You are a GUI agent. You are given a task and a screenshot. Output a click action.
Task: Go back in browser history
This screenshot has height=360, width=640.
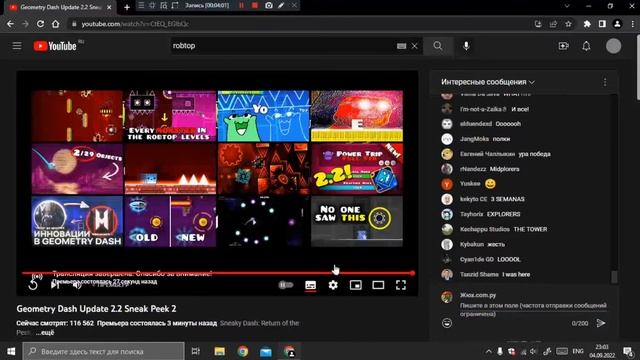click(x=10, y=24)
